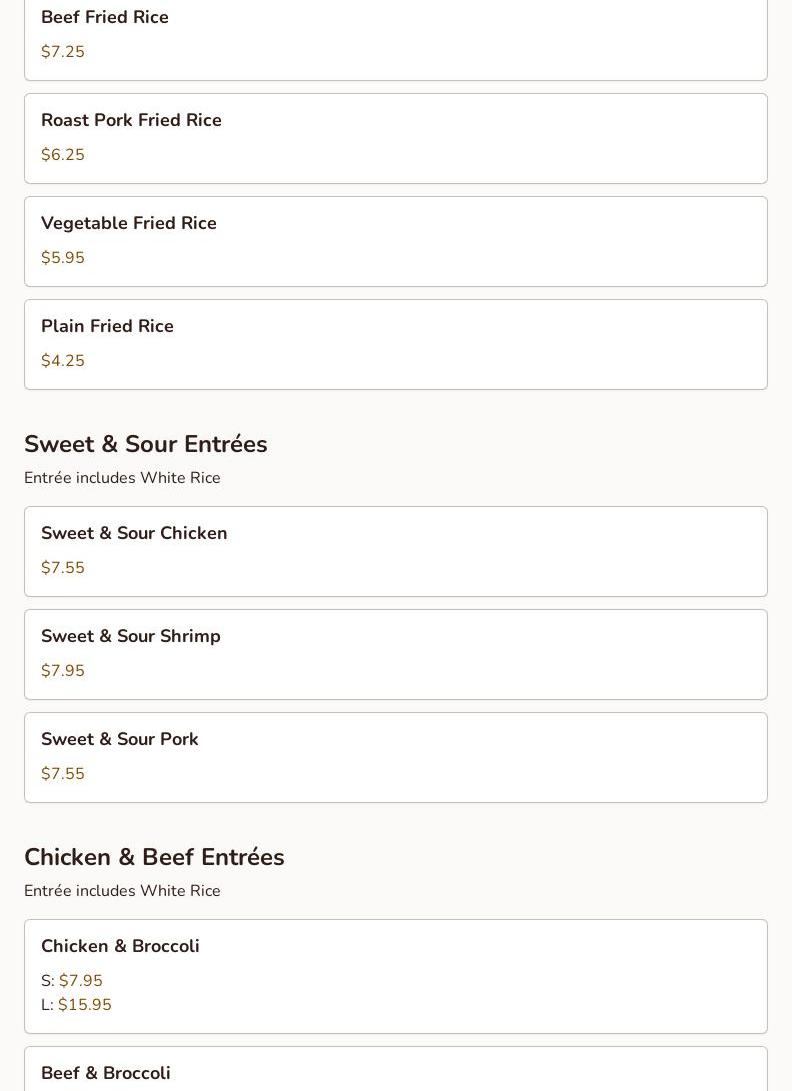Select the Beef & Broccoli item

coord(395,1069)
